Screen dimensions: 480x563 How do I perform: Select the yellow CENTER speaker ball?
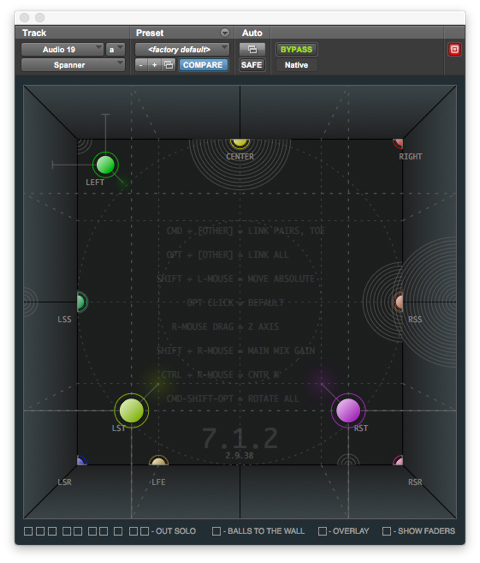click(x=240, y=143)
